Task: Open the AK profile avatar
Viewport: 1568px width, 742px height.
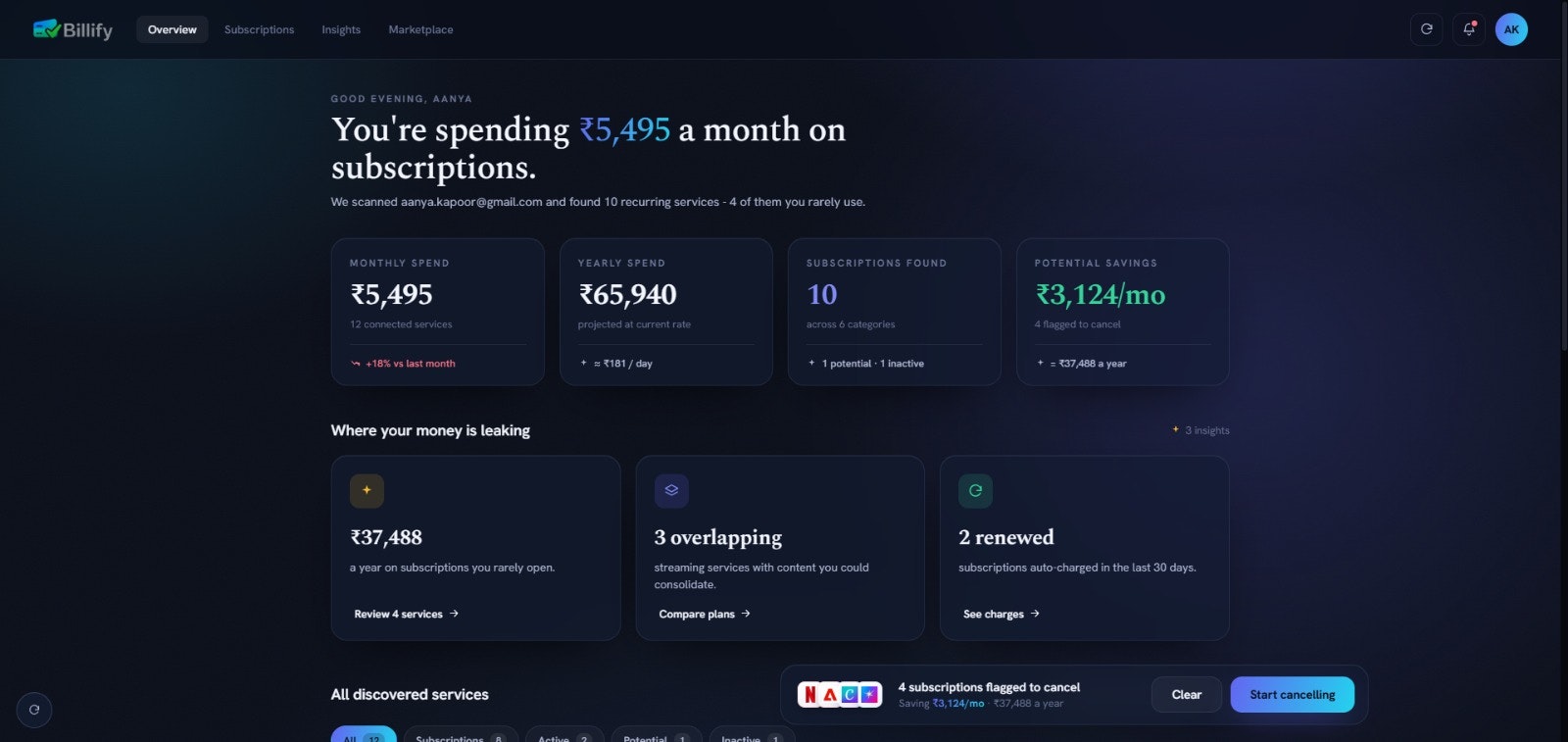Action: click(1511, 29)
